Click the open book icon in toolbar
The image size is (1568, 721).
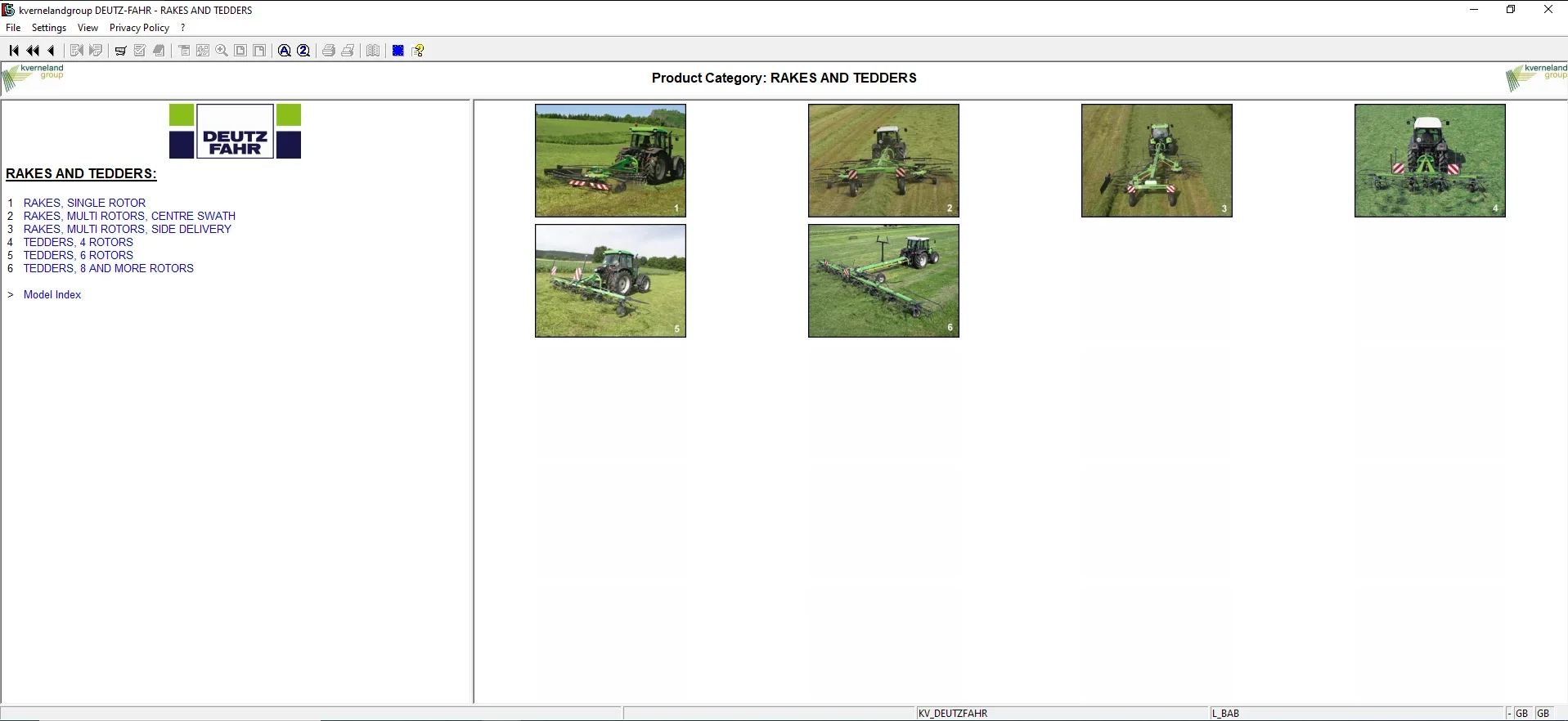coord(373,51)
